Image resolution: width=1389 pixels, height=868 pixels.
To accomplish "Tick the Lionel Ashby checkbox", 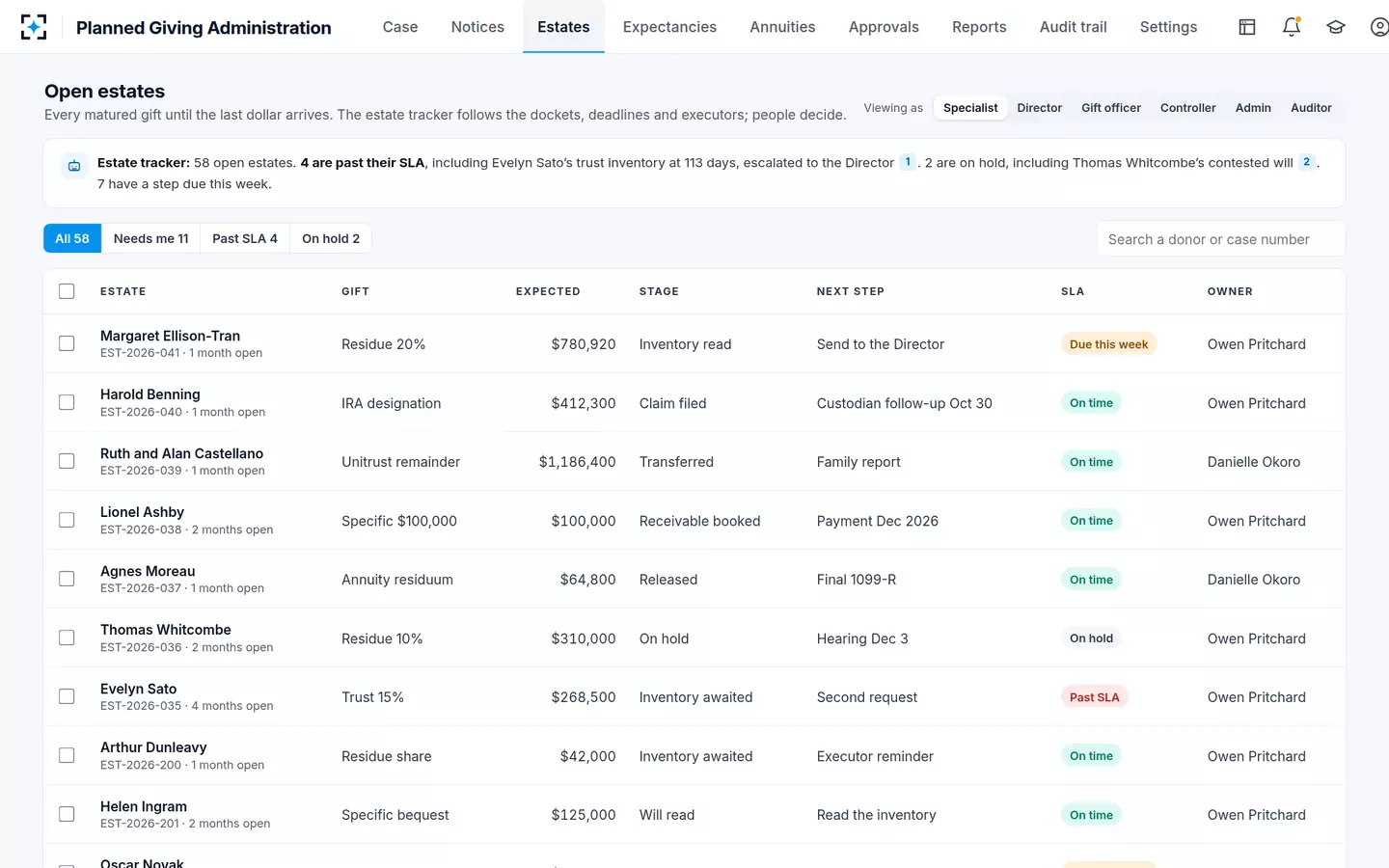I will 67,520.
